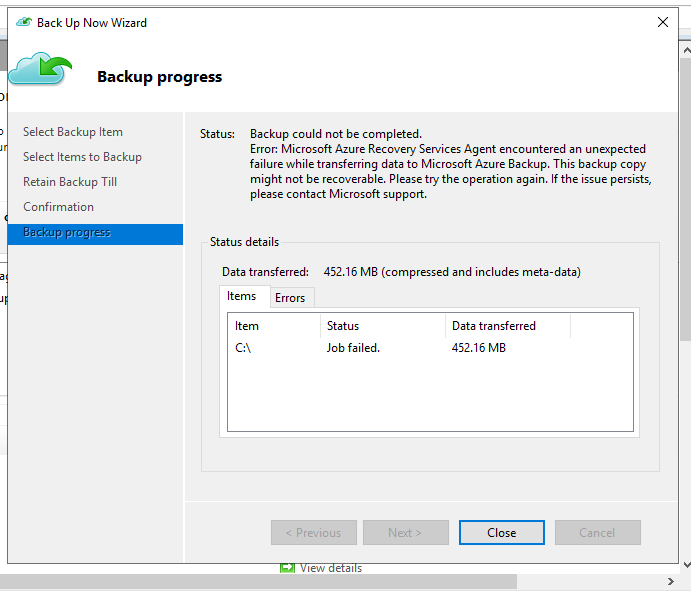Open the Confirmation step
691x592 pixels.
pyautogui.click(x=58, y=207)
